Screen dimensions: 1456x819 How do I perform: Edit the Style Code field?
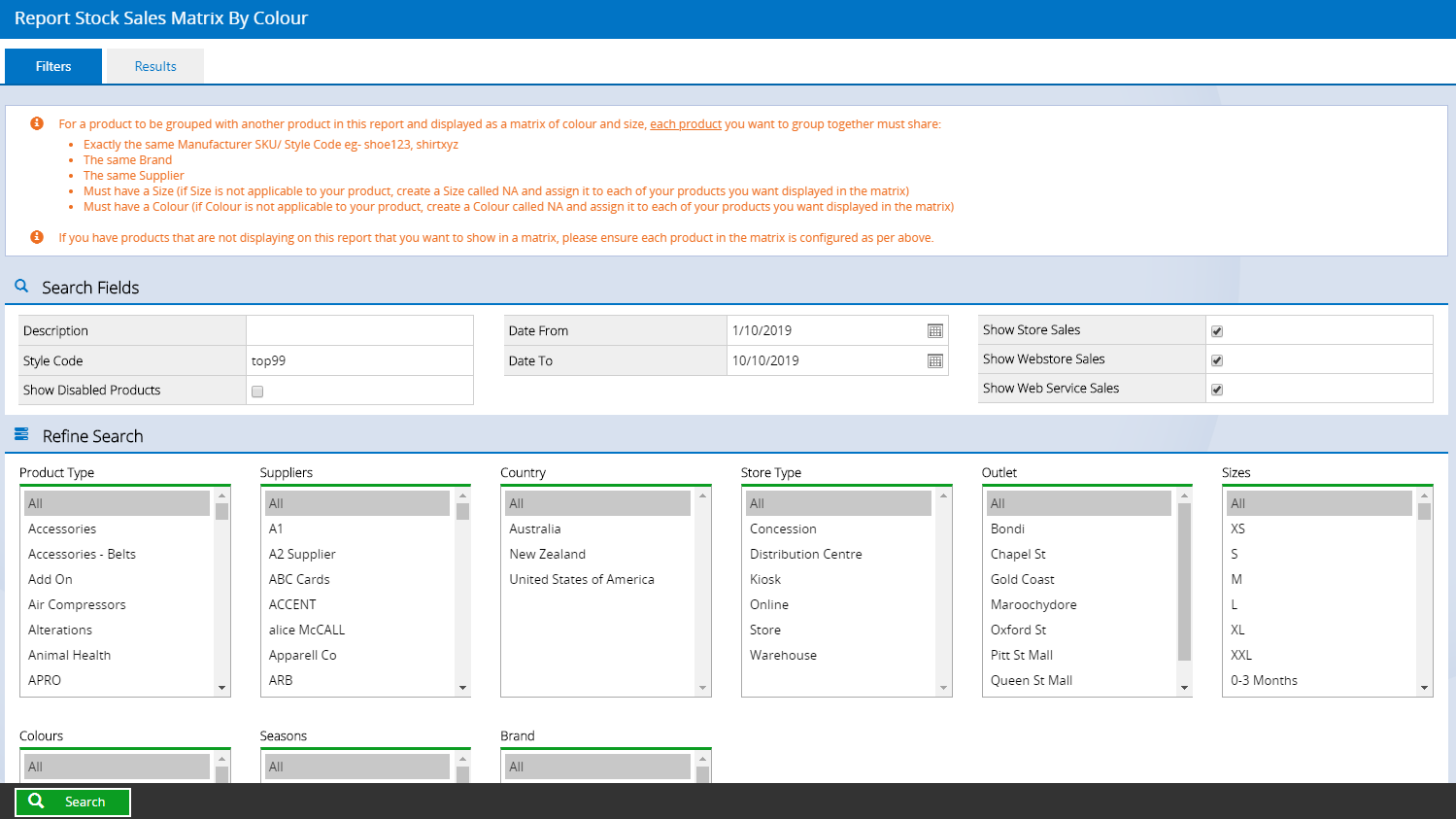point(359,360)
